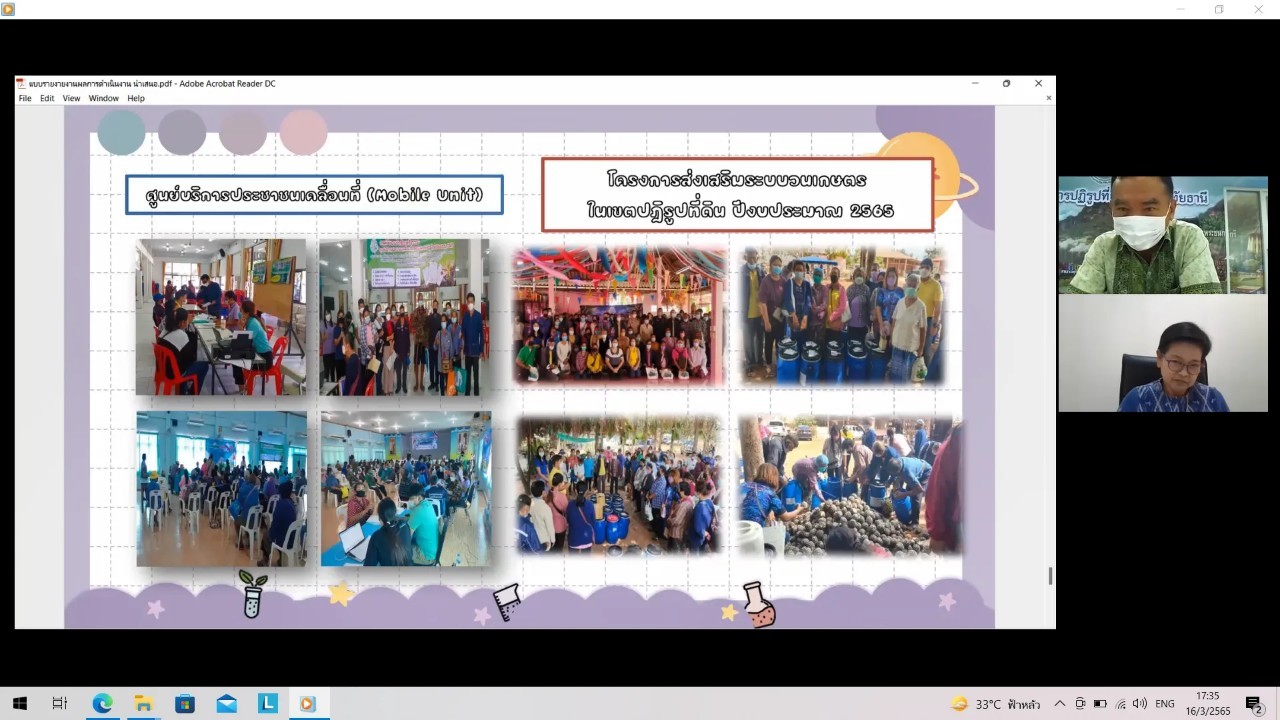Switch to the media player taskbar app
Screen dimensions: 1280x720
click(308, 704)
